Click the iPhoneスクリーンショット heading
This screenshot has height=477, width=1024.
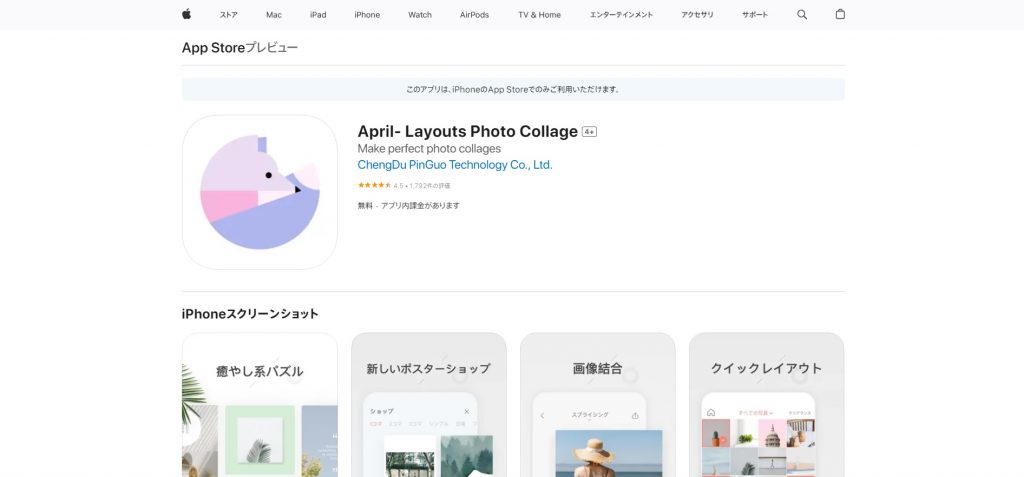(x=250, y=314)
